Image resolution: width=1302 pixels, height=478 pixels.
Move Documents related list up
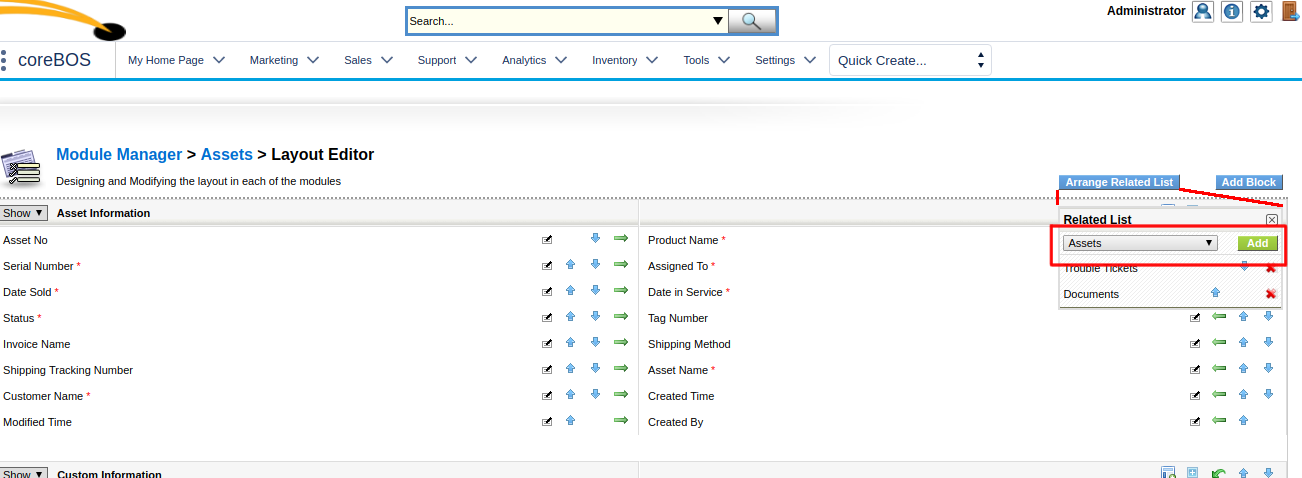tap(1216, 293)
